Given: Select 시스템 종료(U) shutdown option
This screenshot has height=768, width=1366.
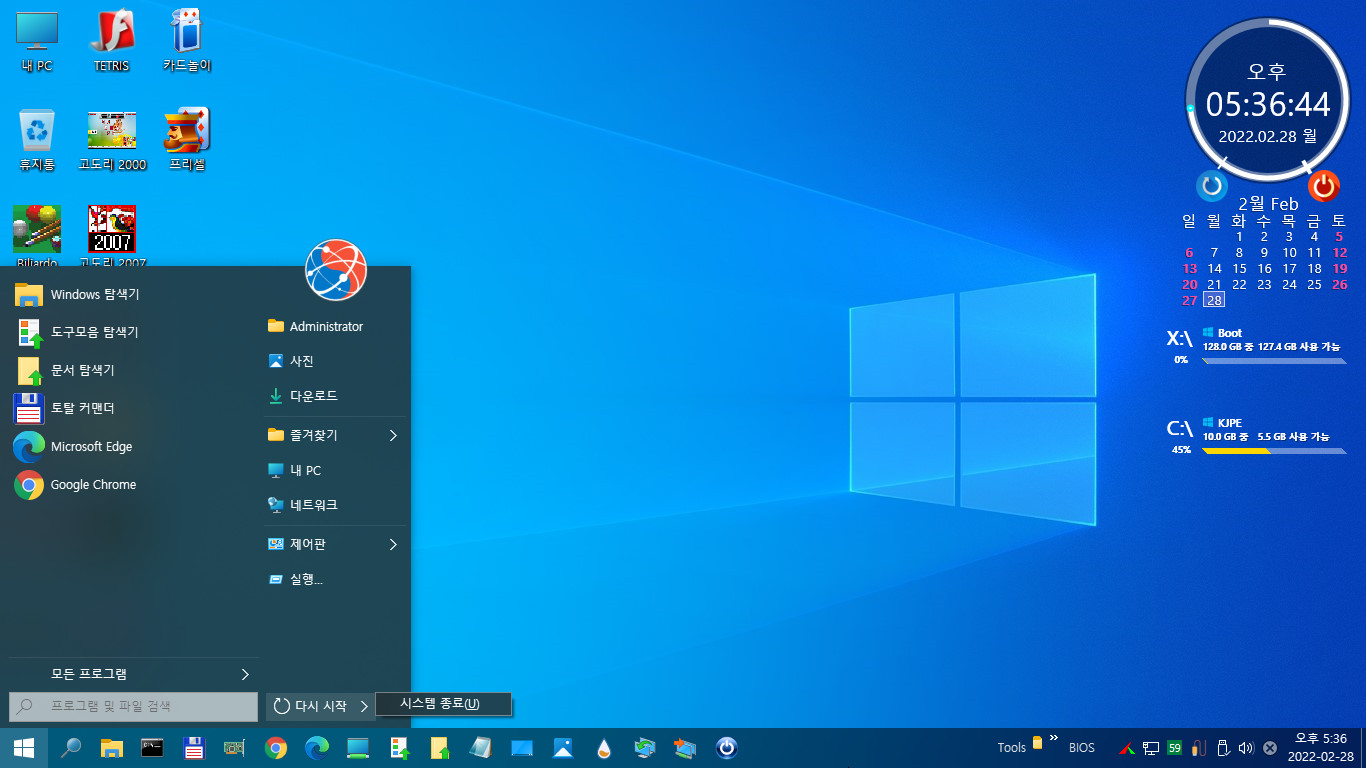Looking at the screenshot, I should pos(443,704).
